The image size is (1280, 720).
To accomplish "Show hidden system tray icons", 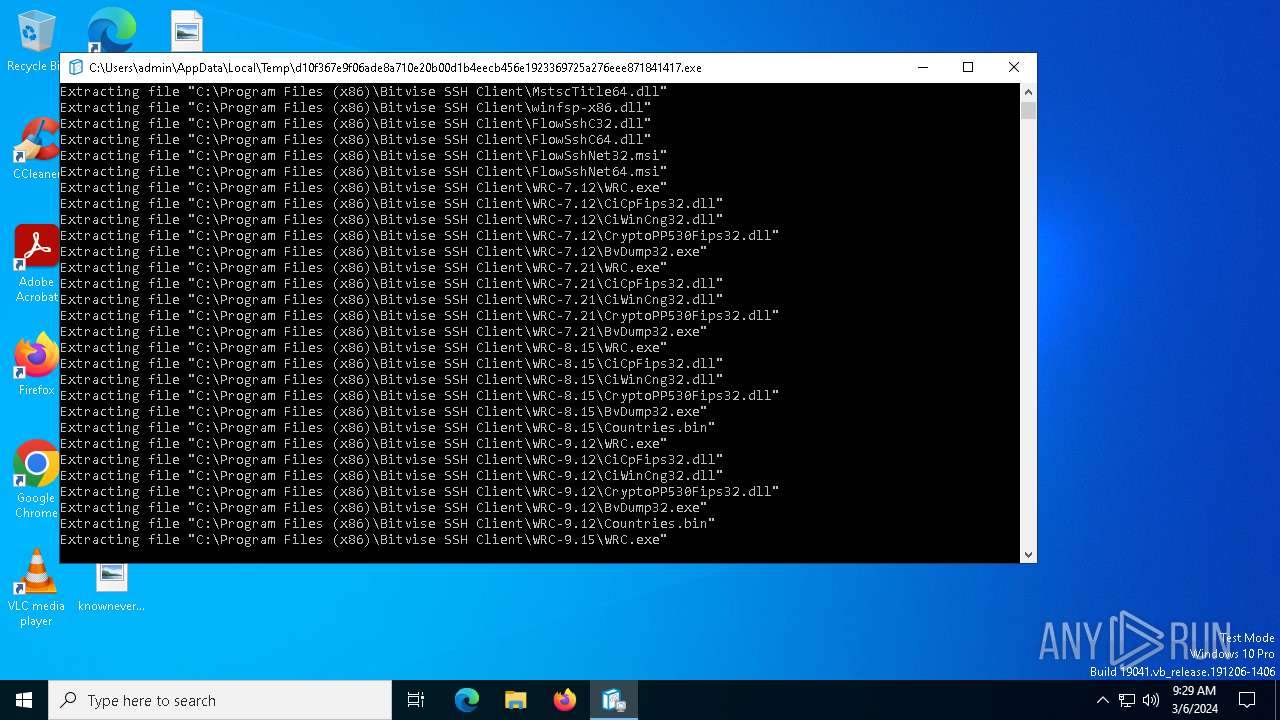I will click(x=1103, y=700).
